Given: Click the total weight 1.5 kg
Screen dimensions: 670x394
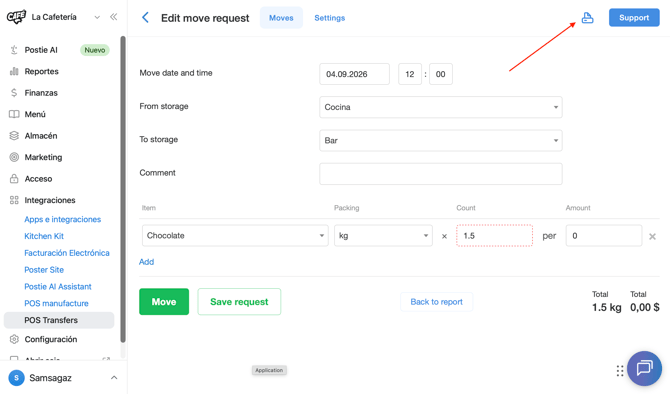Looking at the screenshot, I should [606, 307].
